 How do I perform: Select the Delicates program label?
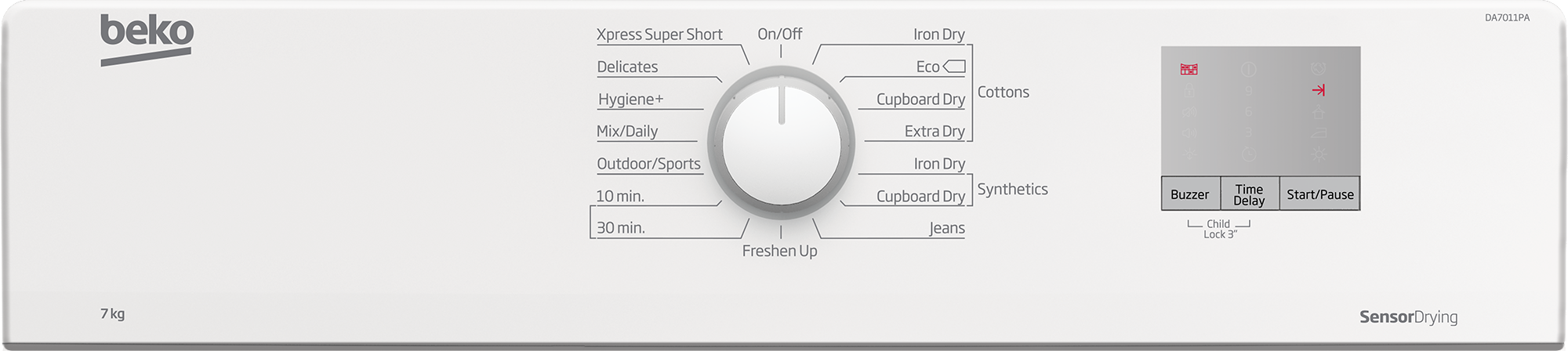coord(627,67)
